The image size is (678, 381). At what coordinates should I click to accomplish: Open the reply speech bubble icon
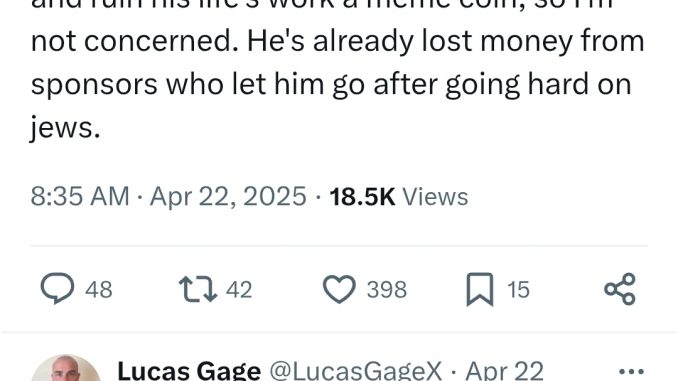point(57,288)
